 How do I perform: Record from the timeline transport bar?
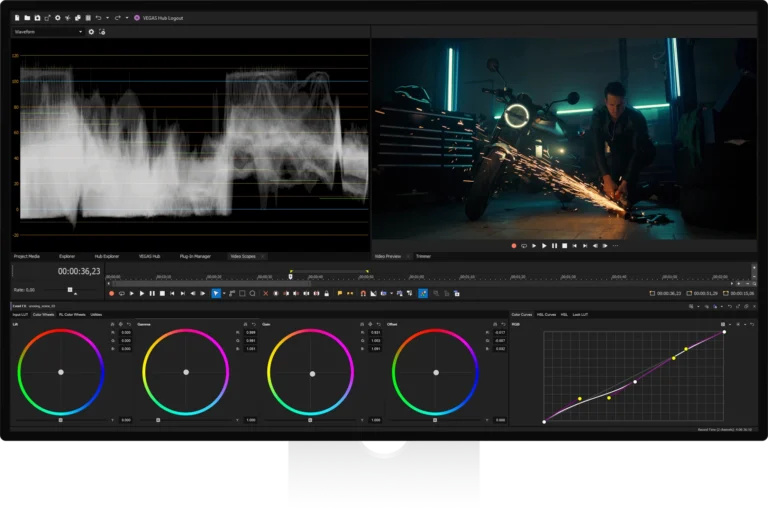pos(112,293)
